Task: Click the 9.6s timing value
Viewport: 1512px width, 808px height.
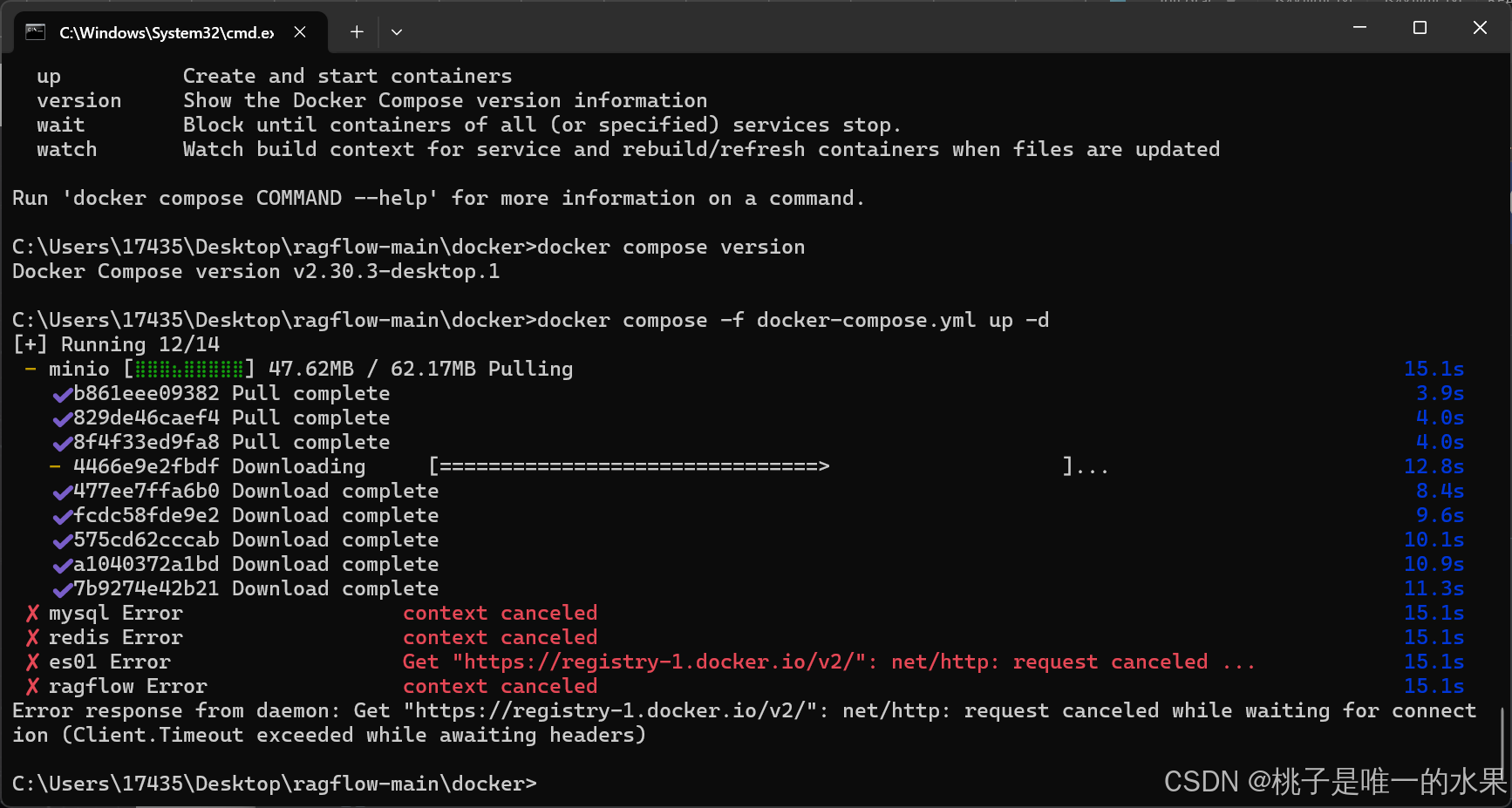Action: (x=1440, y=516)
